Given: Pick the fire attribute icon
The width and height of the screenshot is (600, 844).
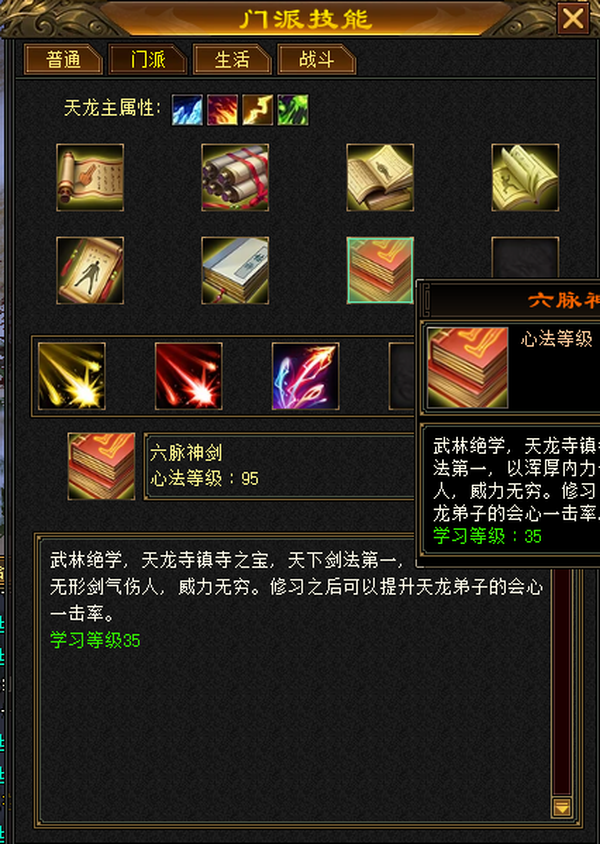Looking at the screenshot, I should 222,110.
